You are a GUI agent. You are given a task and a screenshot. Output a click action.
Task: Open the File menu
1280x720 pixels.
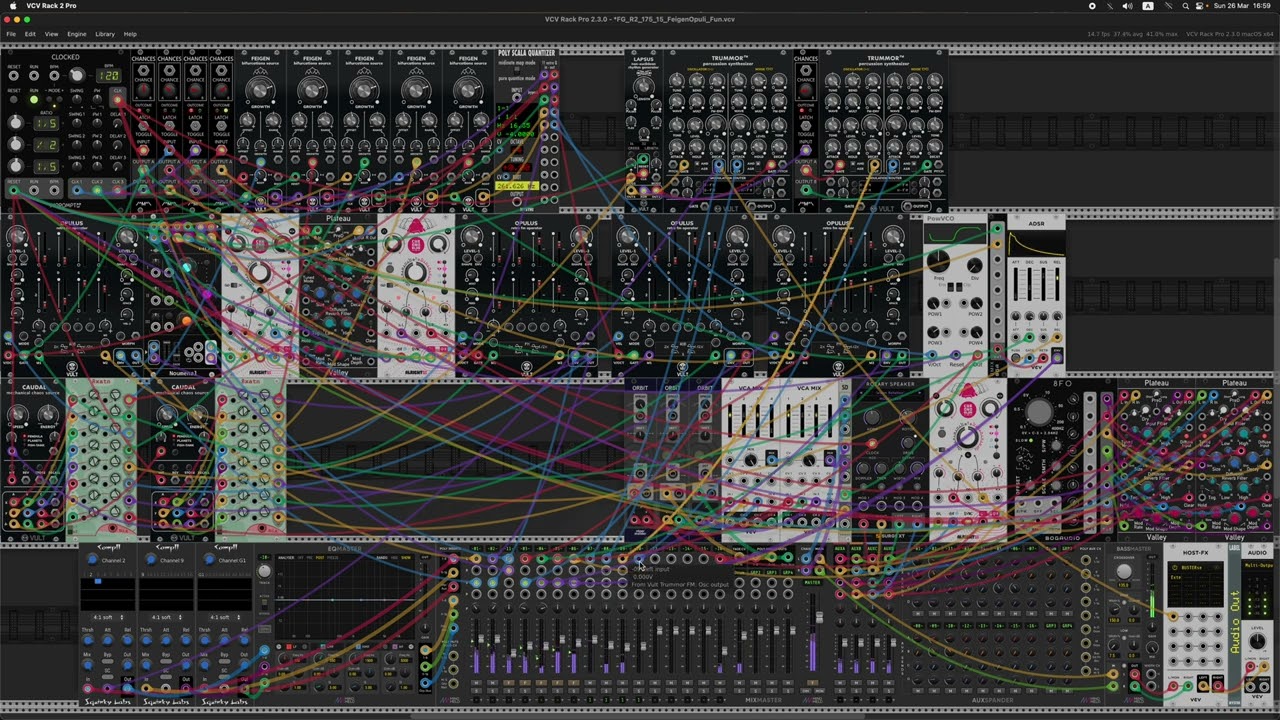coord(11,34)
